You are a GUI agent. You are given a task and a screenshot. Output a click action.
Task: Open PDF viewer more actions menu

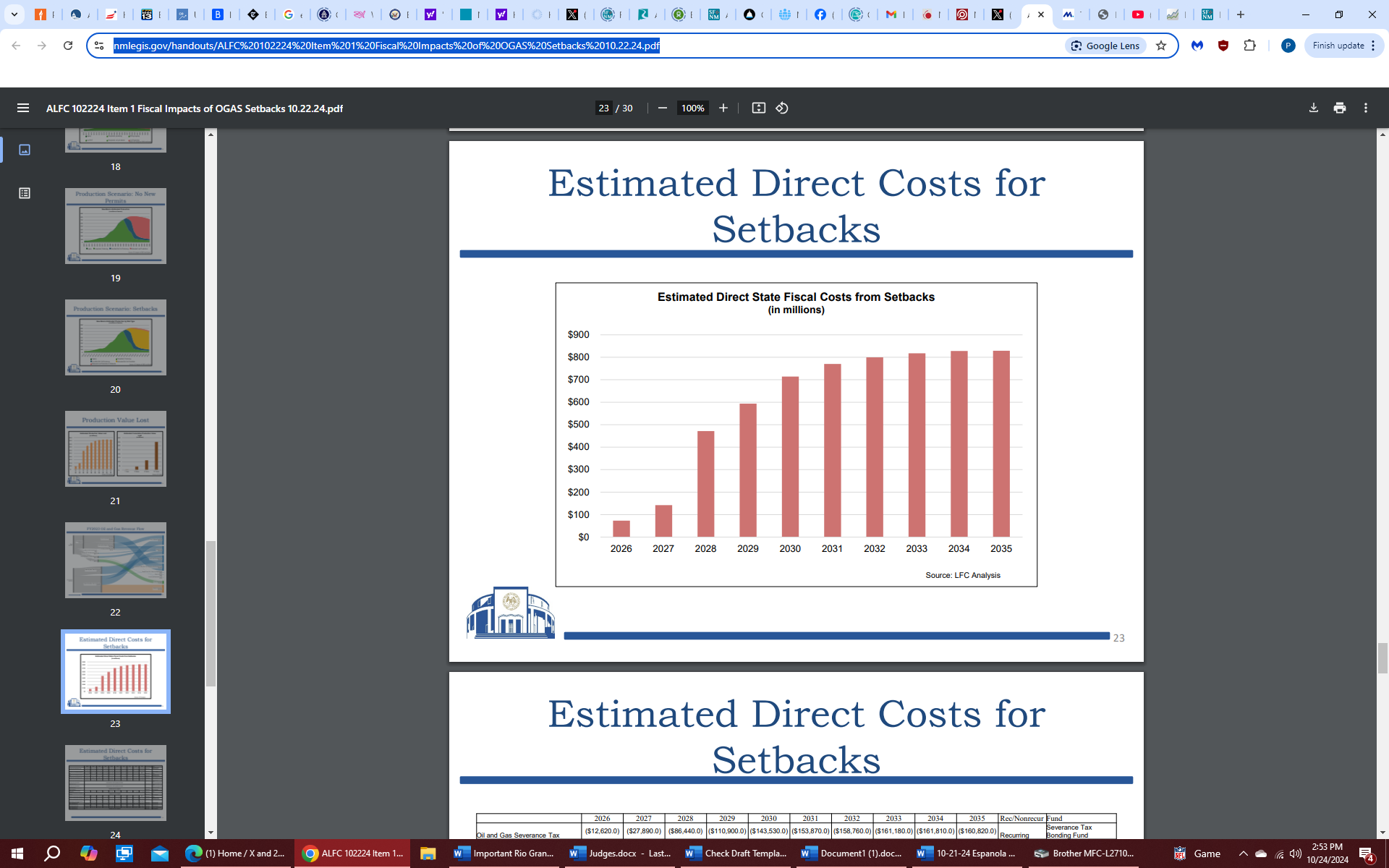click(1365, 108)
